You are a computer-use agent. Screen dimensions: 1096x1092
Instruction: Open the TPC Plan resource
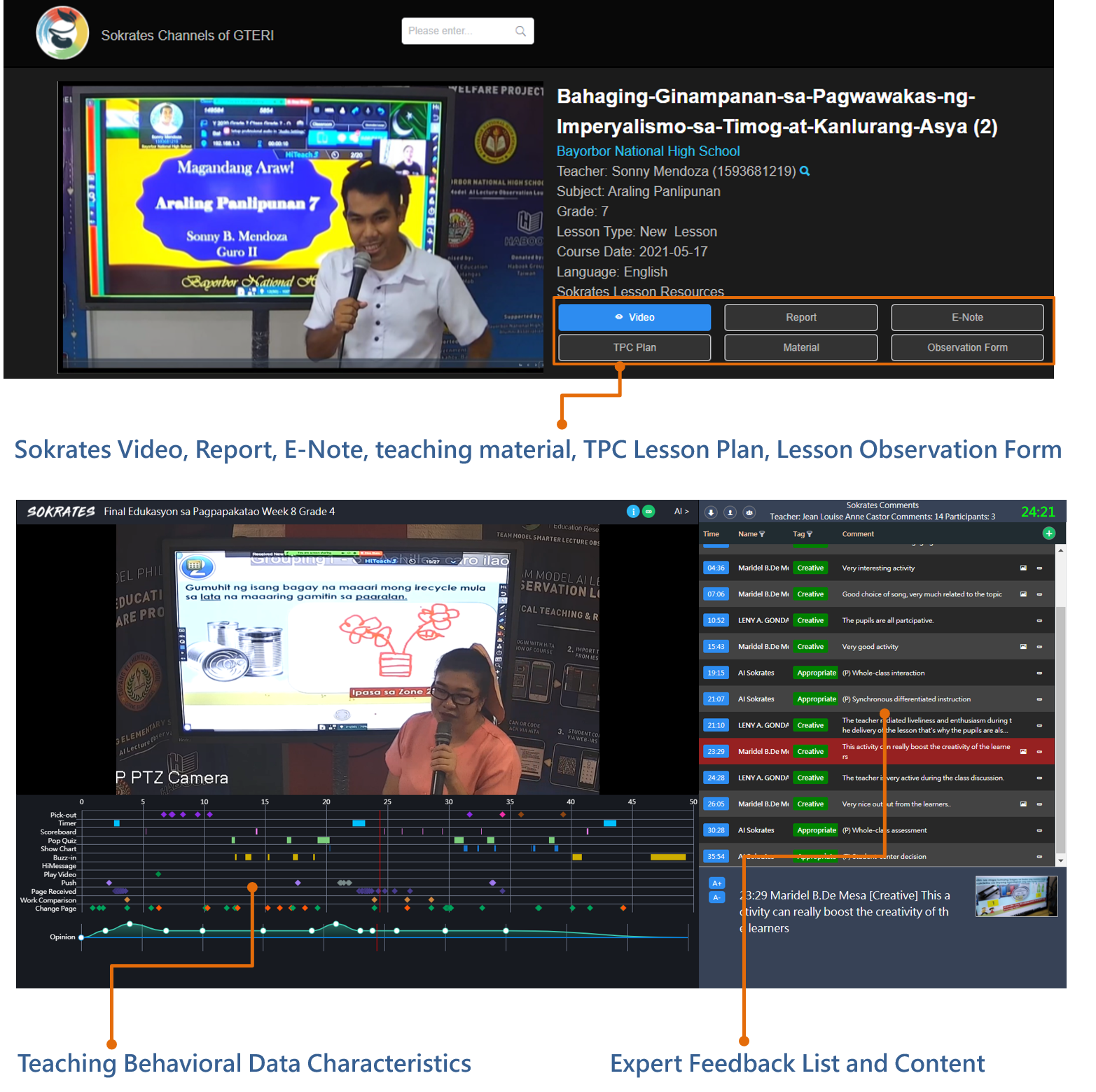[634, 347]
